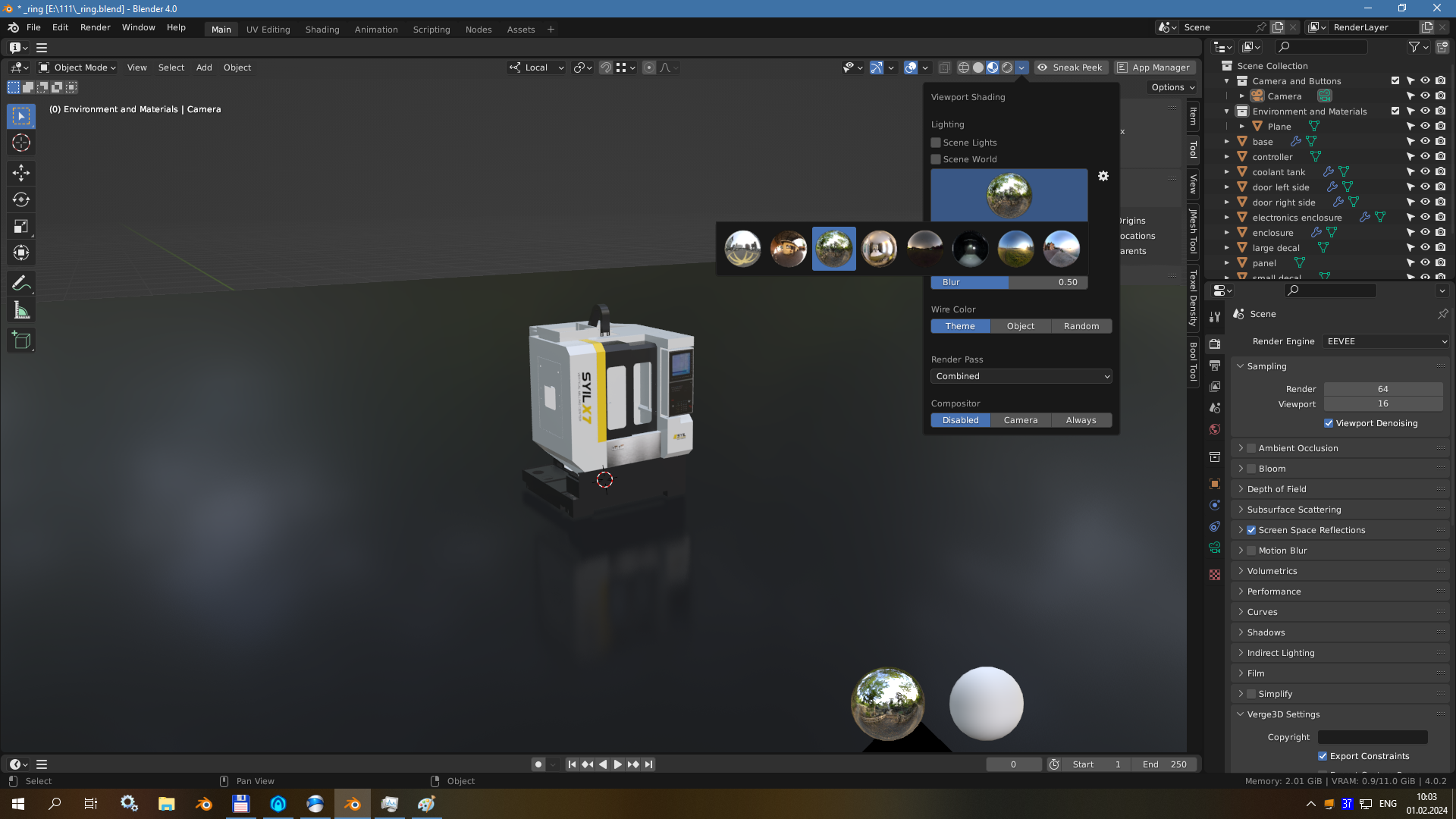Click the Sneak Peek button
1456x819 pixels.
tap(1071, 67)
